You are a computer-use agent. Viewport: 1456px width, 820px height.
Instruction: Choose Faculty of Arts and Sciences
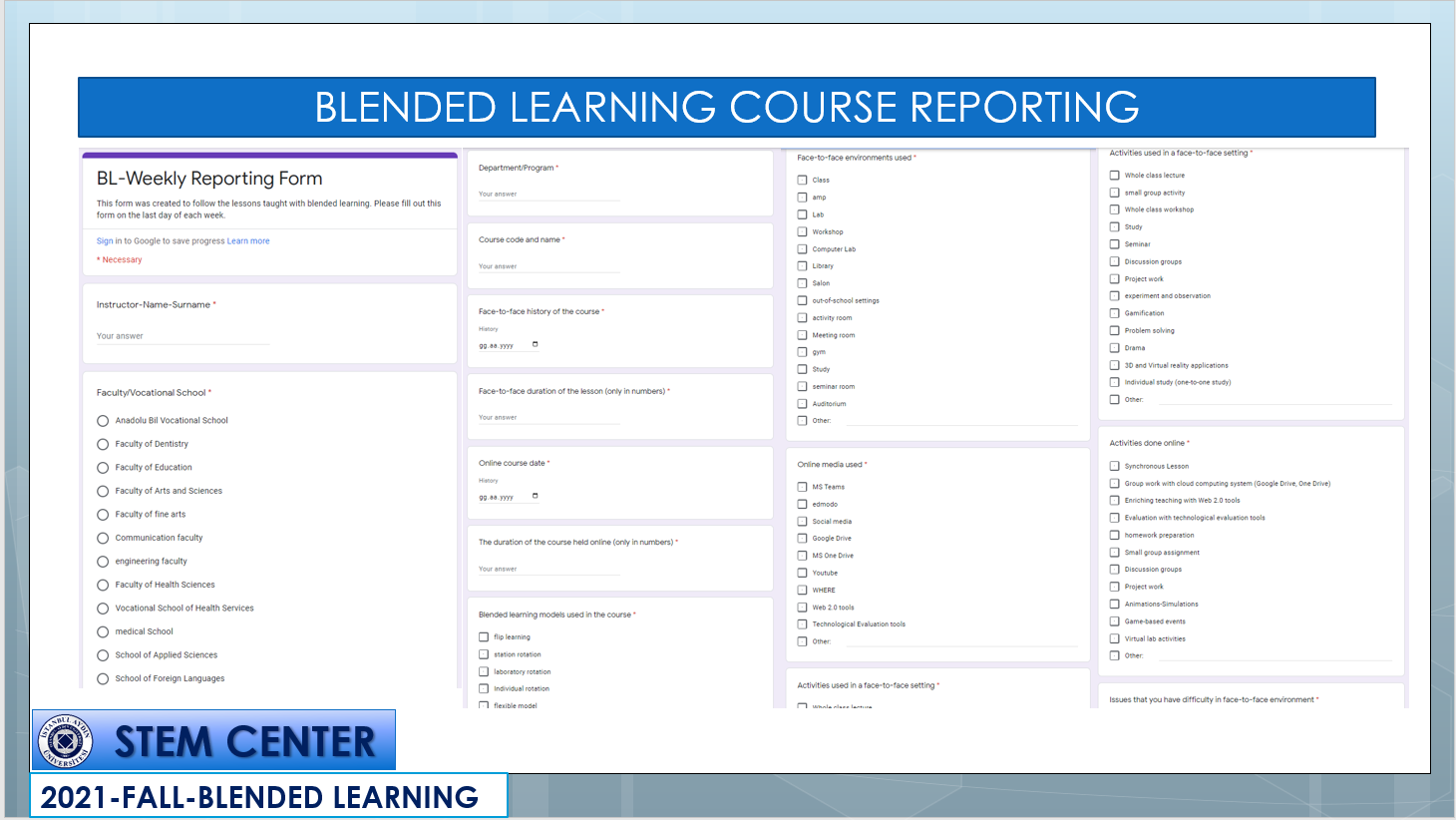pyautogui.click(x=103, y=491)
